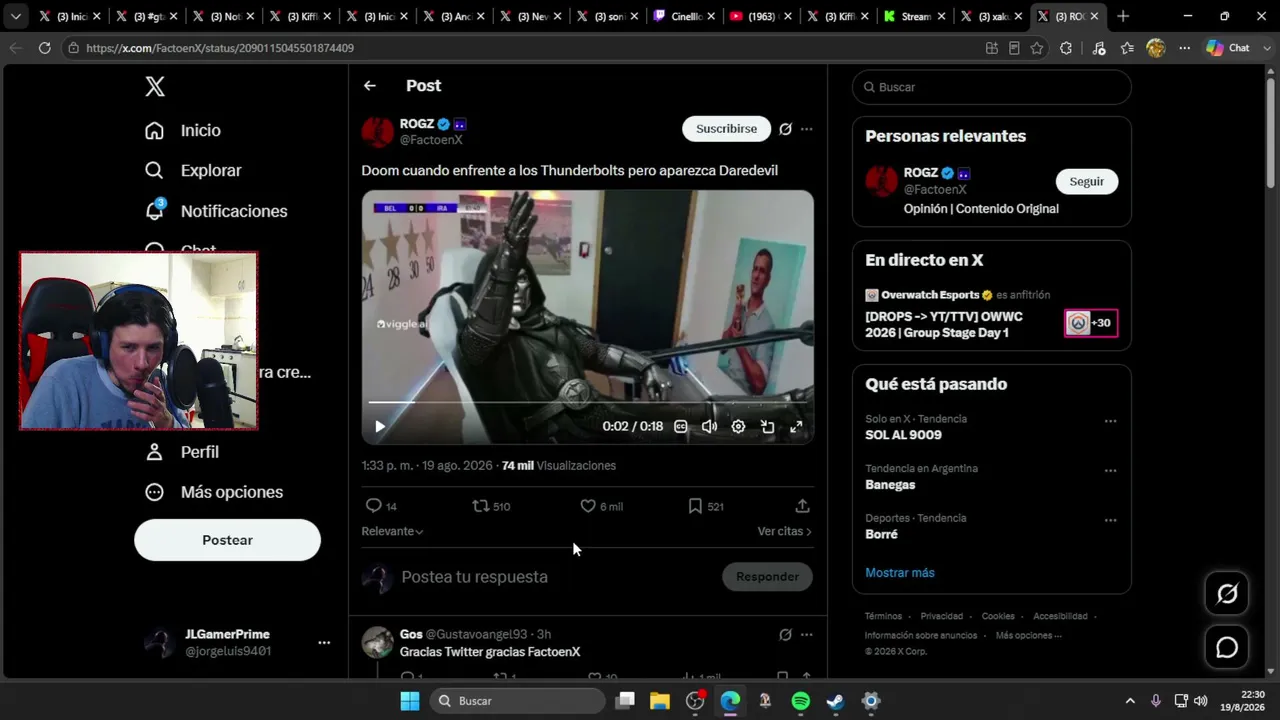Open a new browser tab
Viewport: 1280px width, 720px height.
point(1123,16)
